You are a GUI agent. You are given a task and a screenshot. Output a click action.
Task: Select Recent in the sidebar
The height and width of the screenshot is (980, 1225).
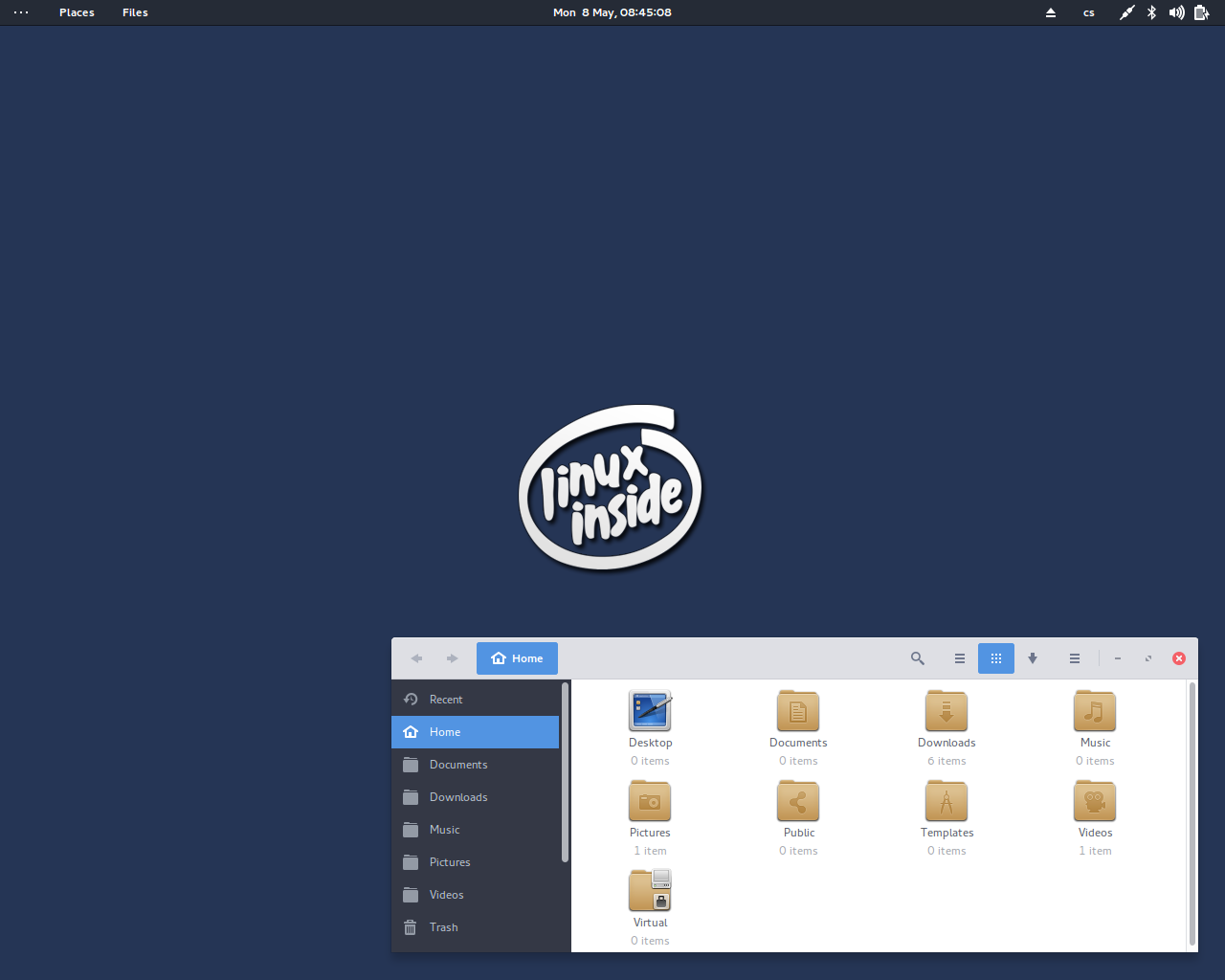475,700
